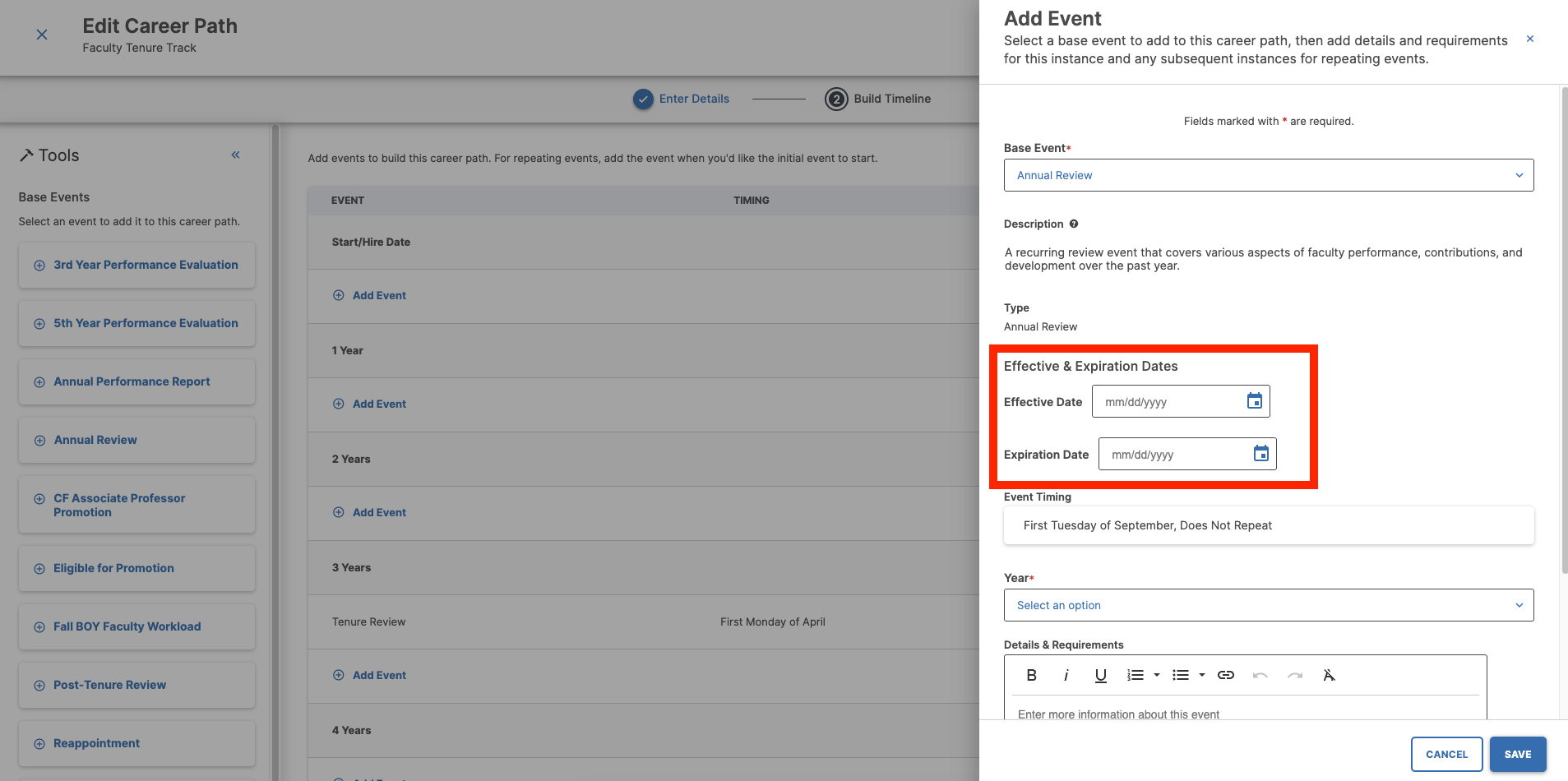Open numbered list style dropdown arrow

[x=1157, y=675]
